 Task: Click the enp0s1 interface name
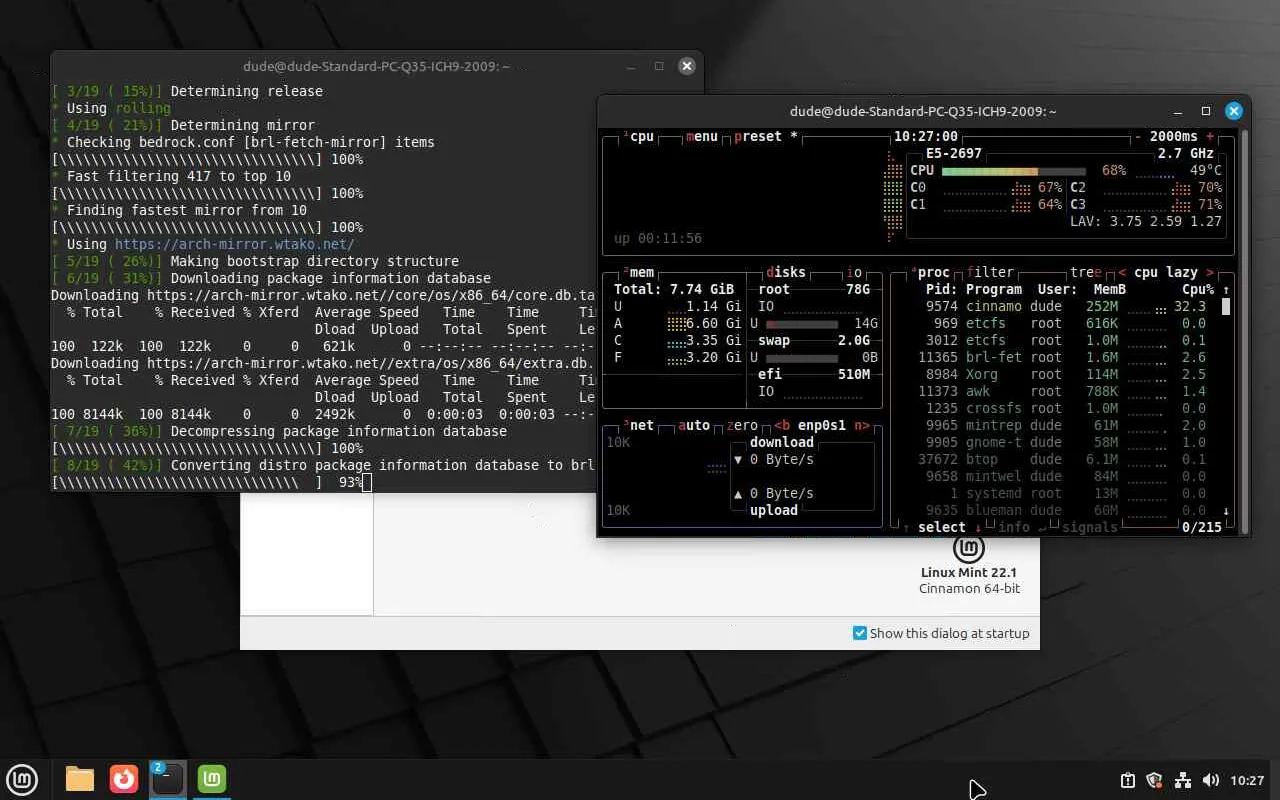(x=822, y=425)
